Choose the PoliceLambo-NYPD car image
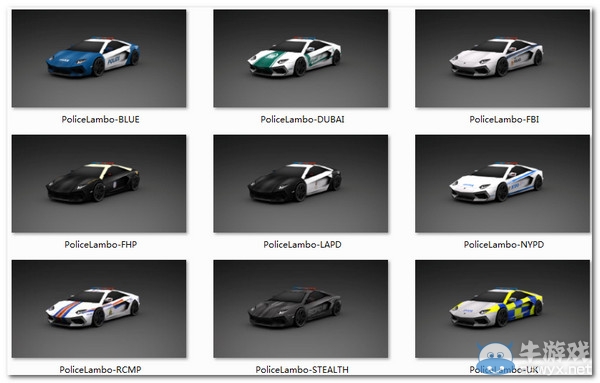Screen dimensions: 600x383 tap(502, 184)
